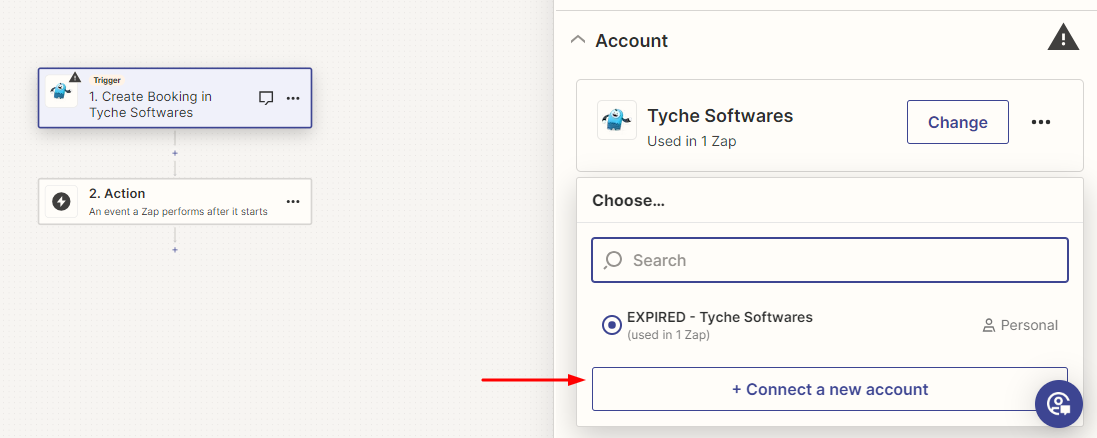This screenshot has height=438, width=1097.
Task: Click the Account section heading
Action: pos(632,41)
